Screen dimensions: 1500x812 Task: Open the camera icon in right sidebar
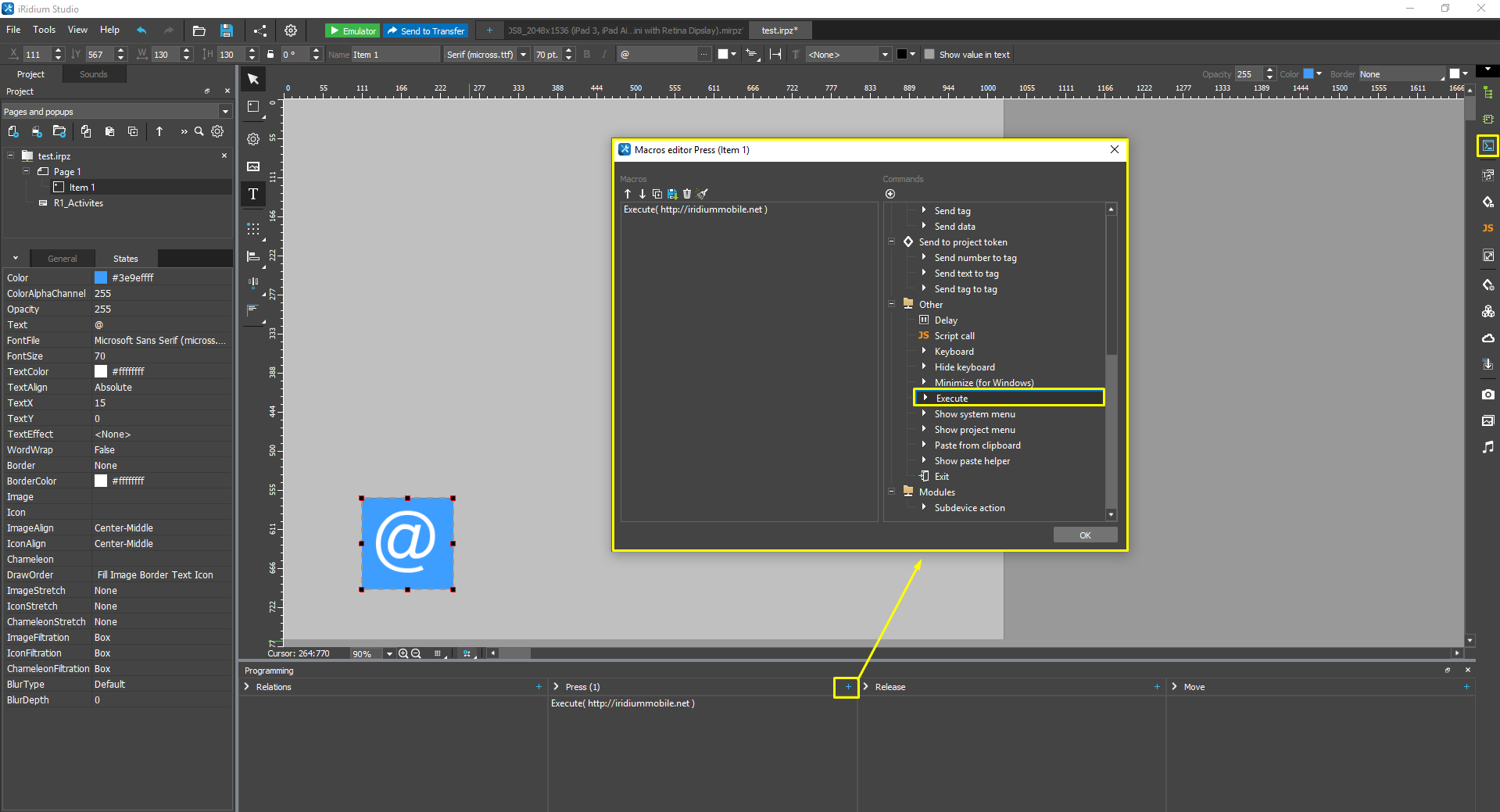[x=1487, y=395]
